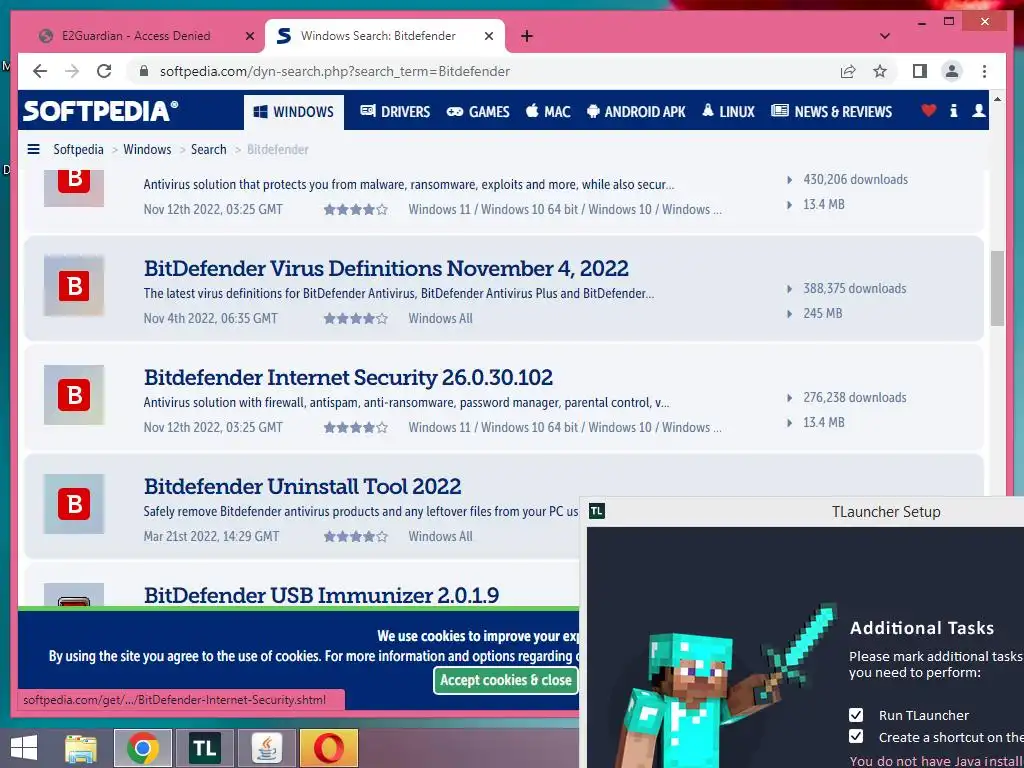Go back using the browser back arrow
Screen dimensions: 1024x768
click(40, 71)
